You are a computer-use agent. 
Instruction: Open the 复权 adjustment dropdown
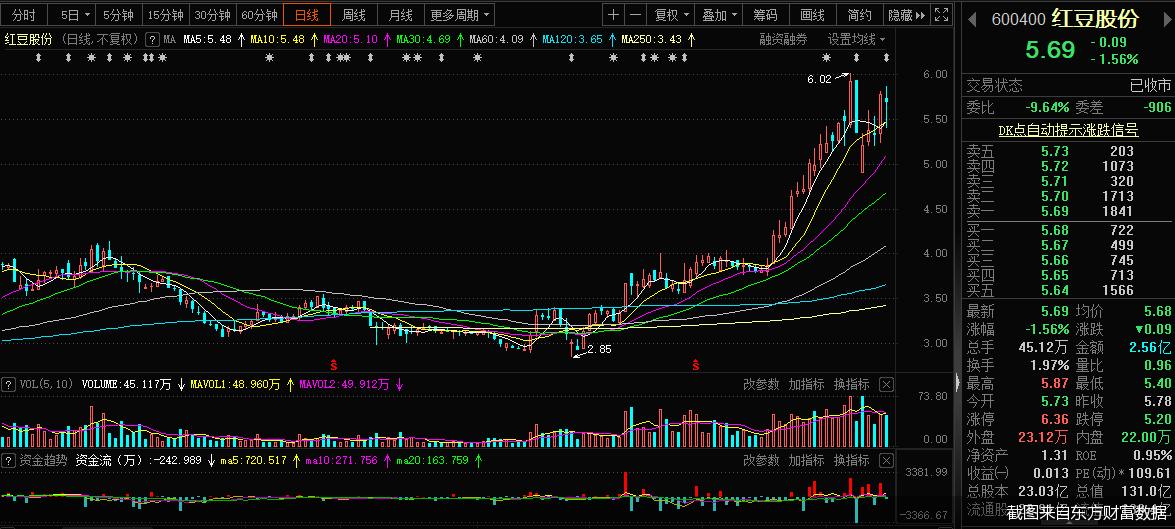(671, 15)
